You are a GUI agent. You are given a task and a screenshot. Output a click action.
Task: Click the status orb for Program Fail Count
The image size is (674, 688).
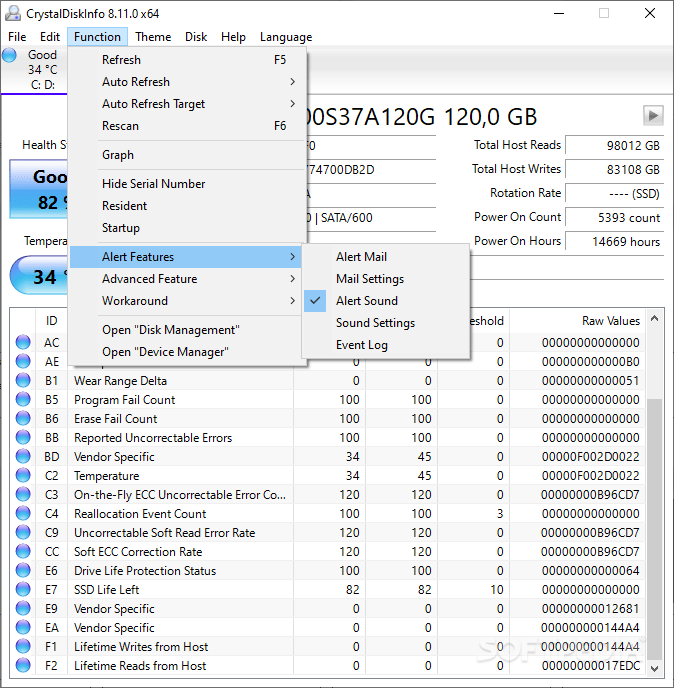(x=23, y=400)
